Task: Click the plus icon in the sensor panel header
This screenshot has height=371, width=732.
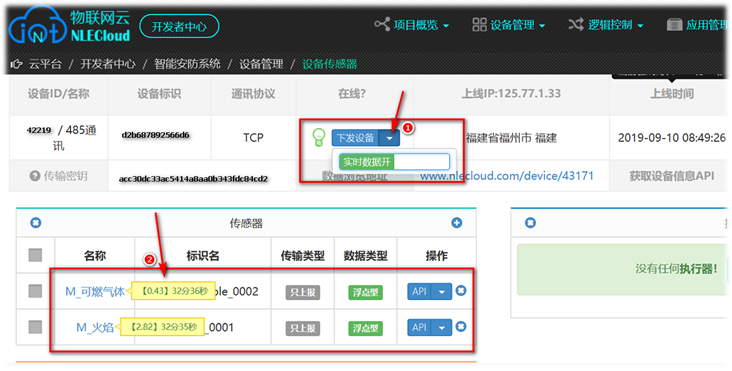Action: [x=457, y=223]
